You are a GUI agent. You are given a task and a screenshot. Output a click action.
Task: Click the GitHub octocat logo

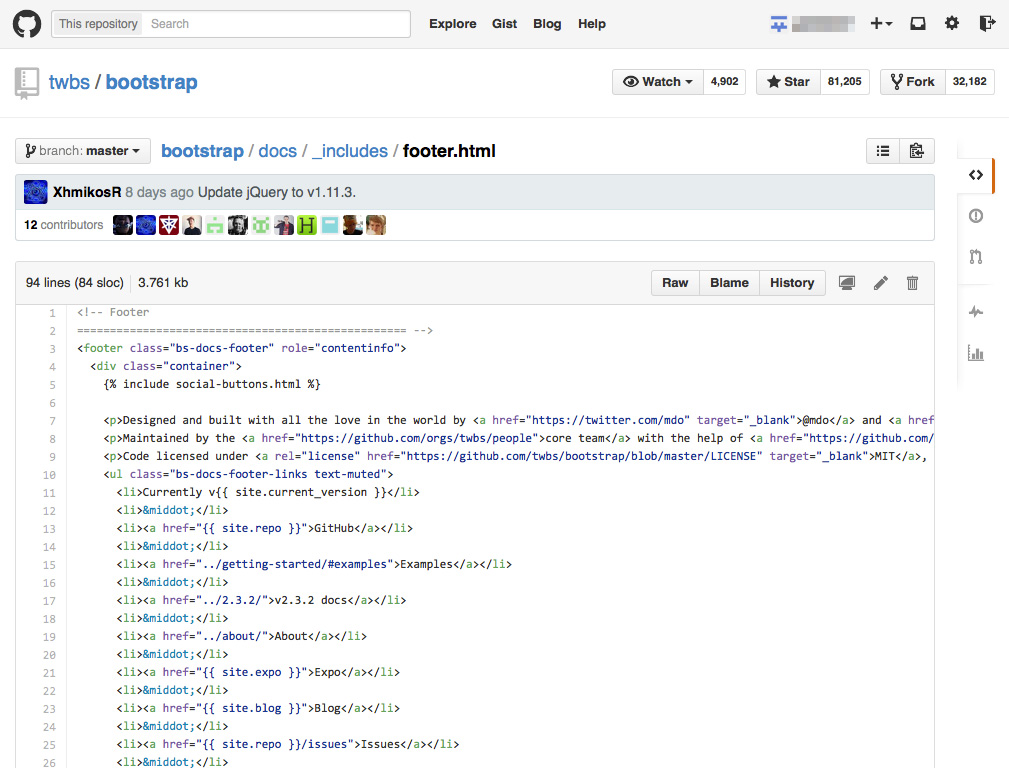pos(27,24)
